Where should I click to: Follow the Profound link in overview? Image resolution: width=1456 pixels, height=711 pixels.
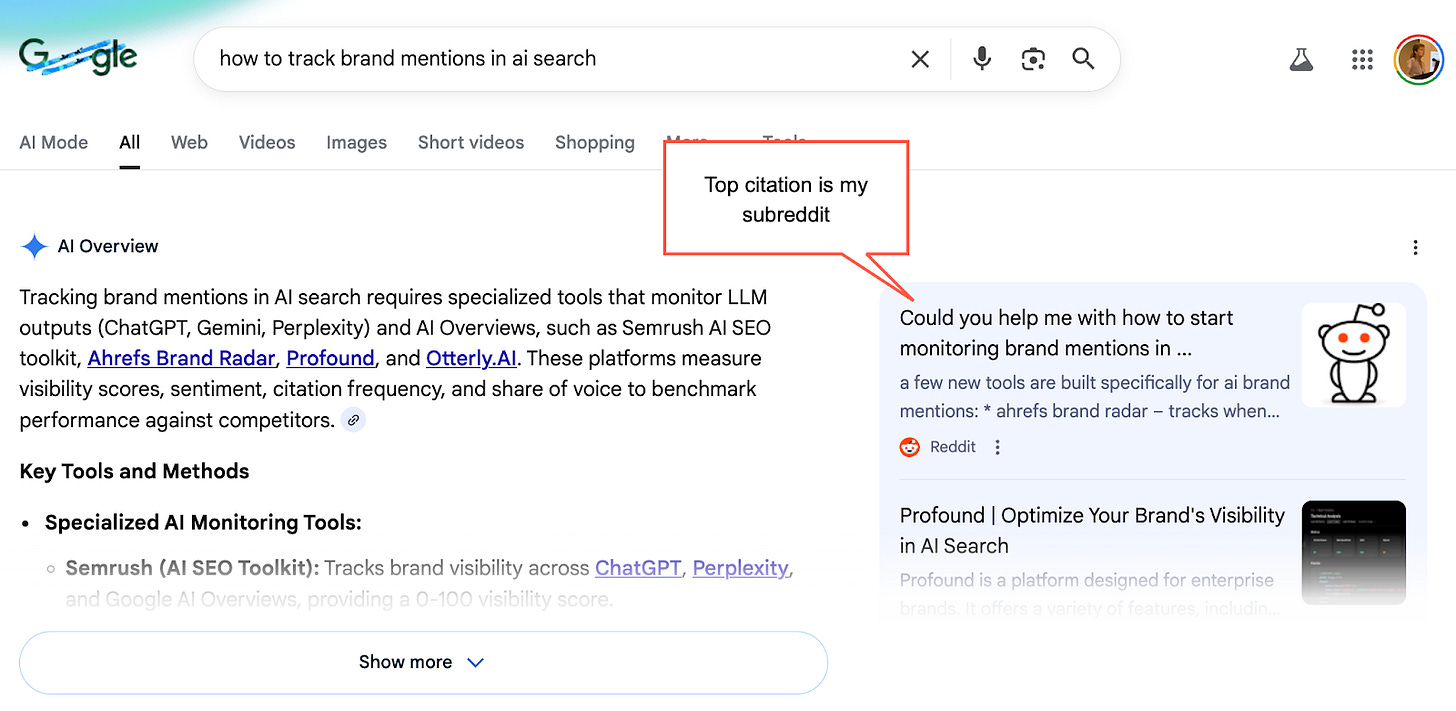[330, 358]
